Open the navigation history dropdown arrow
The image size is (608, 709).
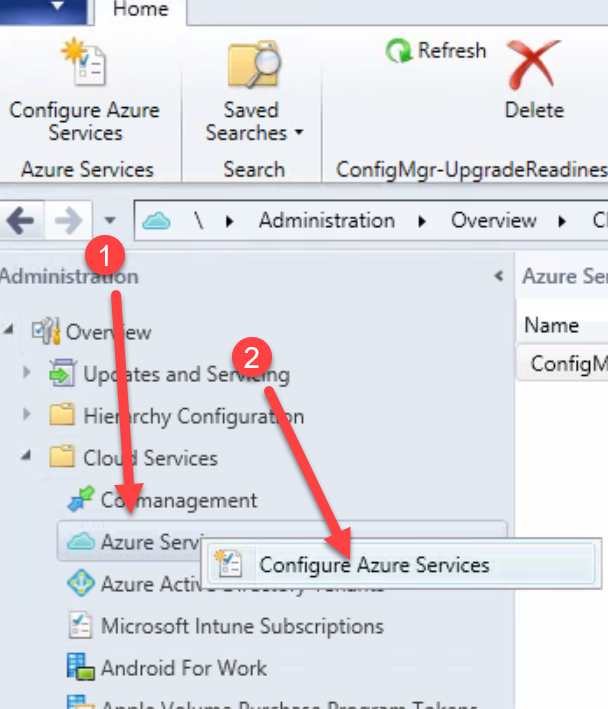[x=110, y=221]
